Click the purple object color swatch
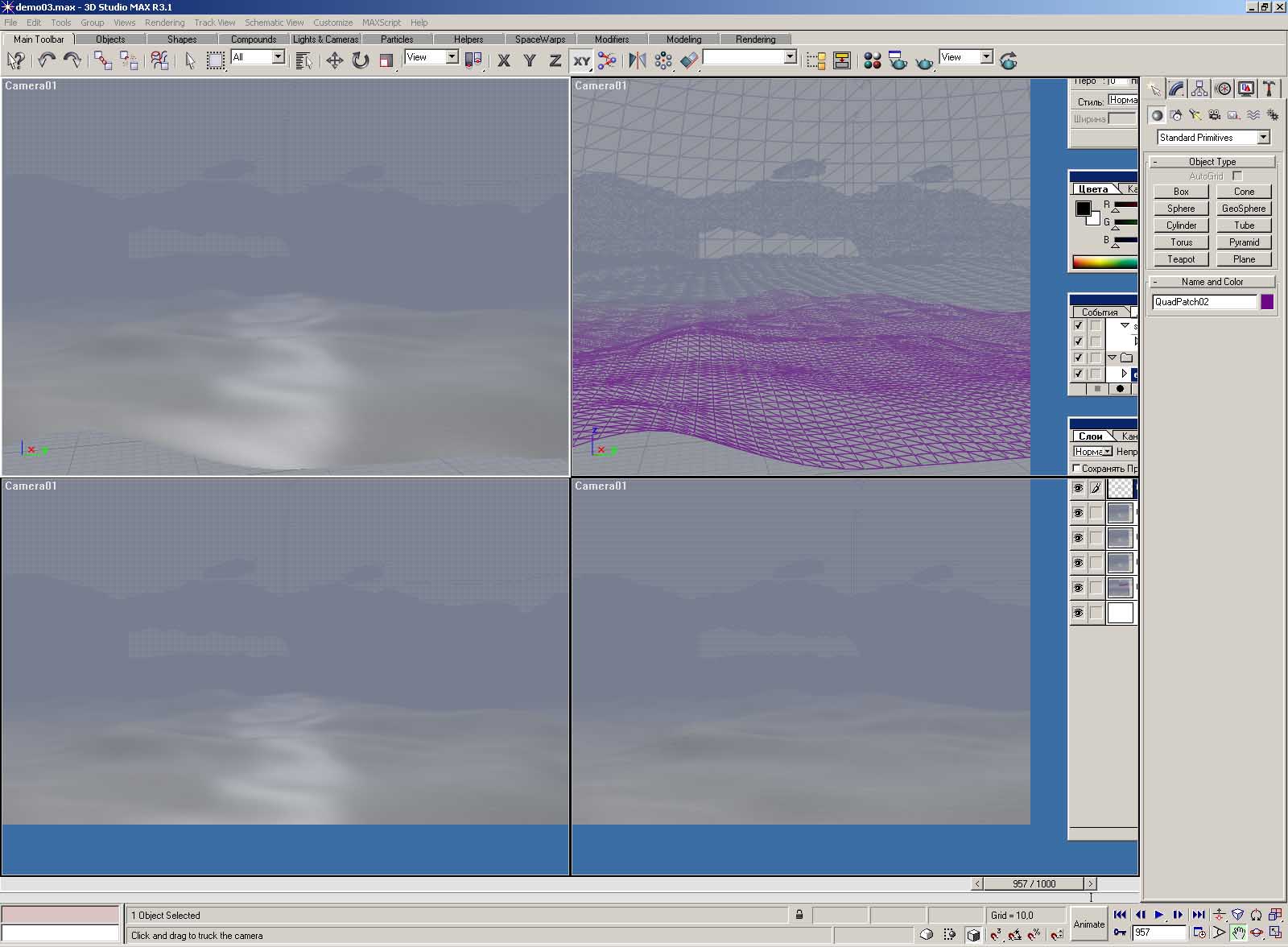 1266,302
